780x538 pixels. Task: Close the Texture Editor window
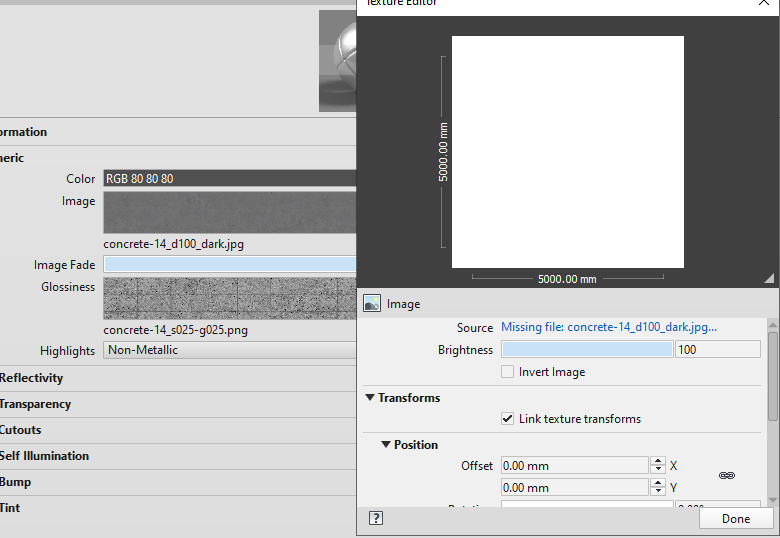coord(764,2)
